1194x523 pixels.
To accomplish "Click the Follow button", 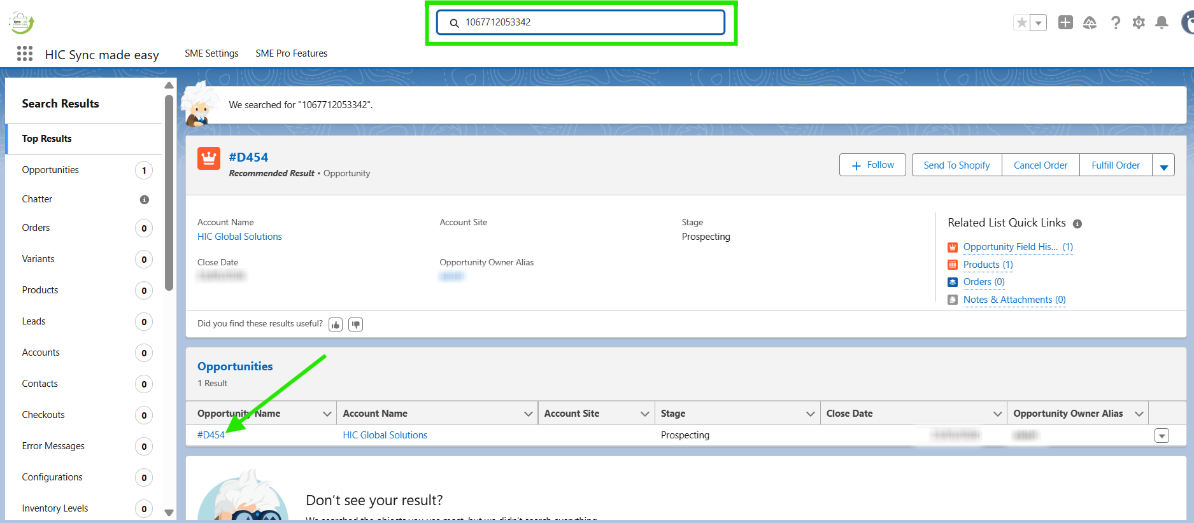I will [x=873, y=165].
